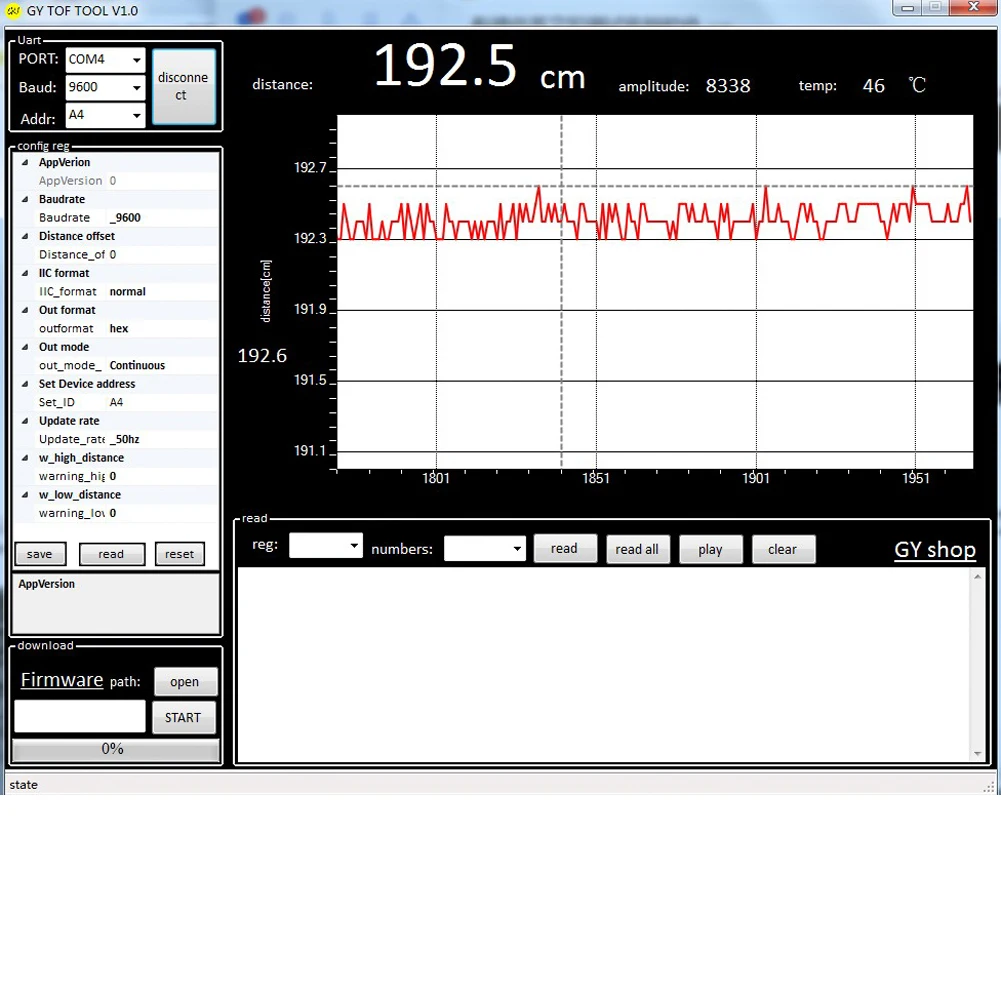Image resolution: width=1001 pixels, height=1001 pixels.
Task: Open the PORT dropdown showing COM4
Action: click(105, 60)
